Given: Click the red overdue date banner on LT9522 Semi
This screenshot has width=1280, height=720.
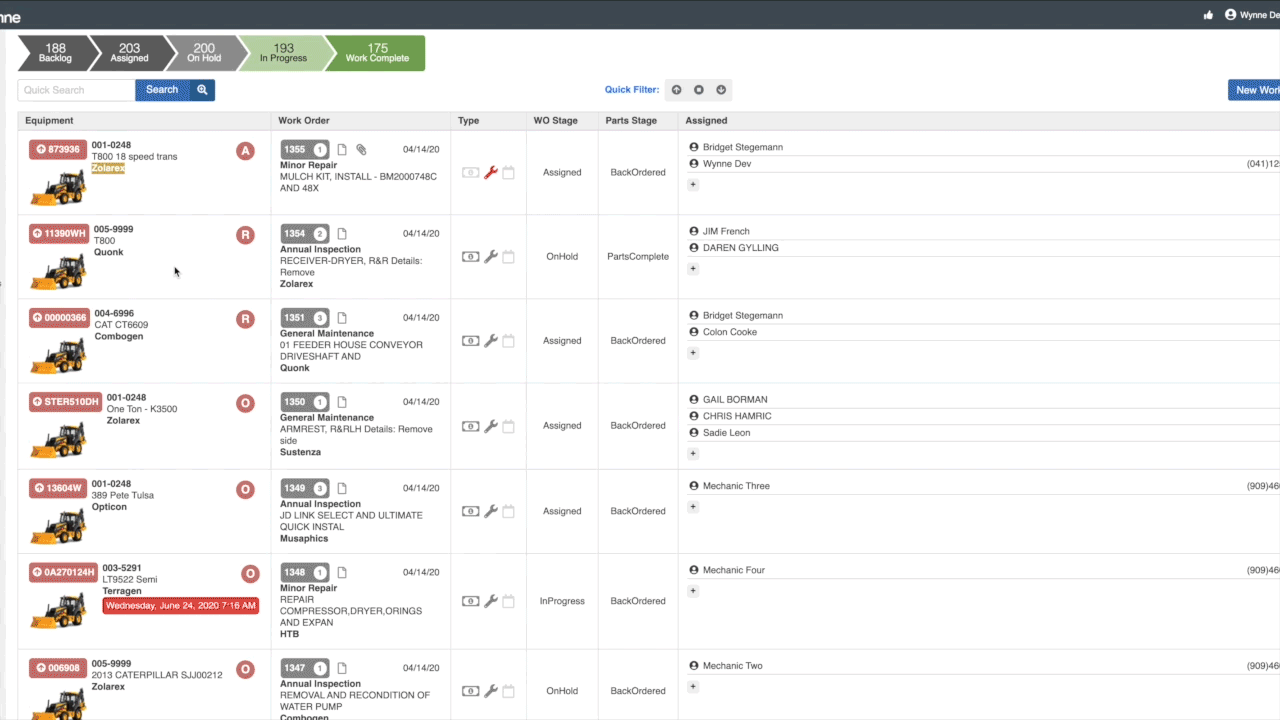Looking at the screenshot, I should 180,605.
